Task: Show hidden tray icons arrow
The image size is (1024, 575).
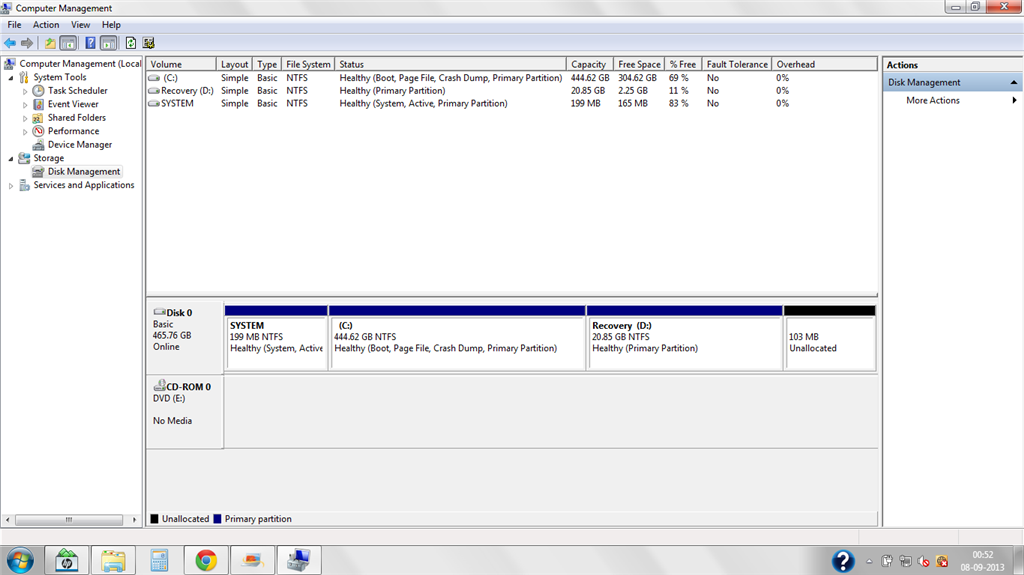Action: click(869, 561)
